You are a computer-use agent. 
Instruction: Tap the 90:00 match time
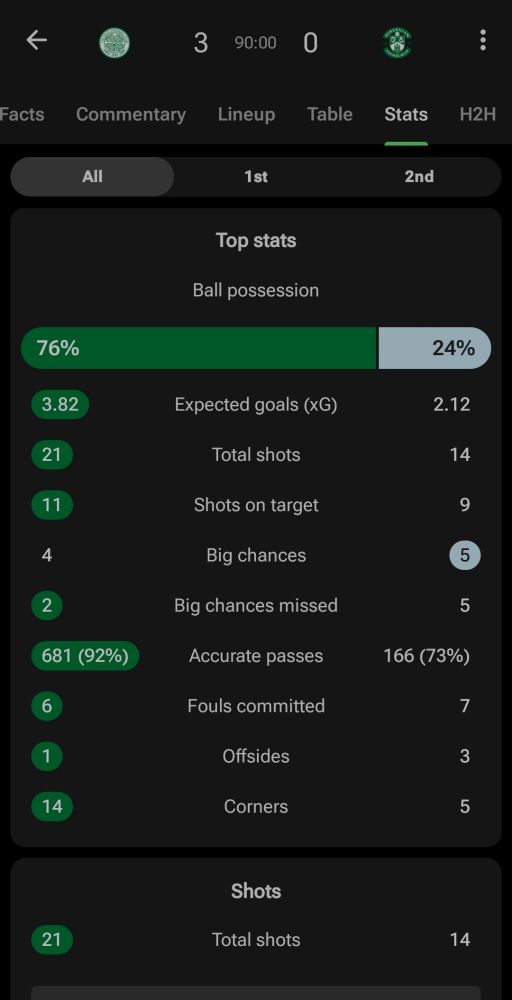[255, 43]
